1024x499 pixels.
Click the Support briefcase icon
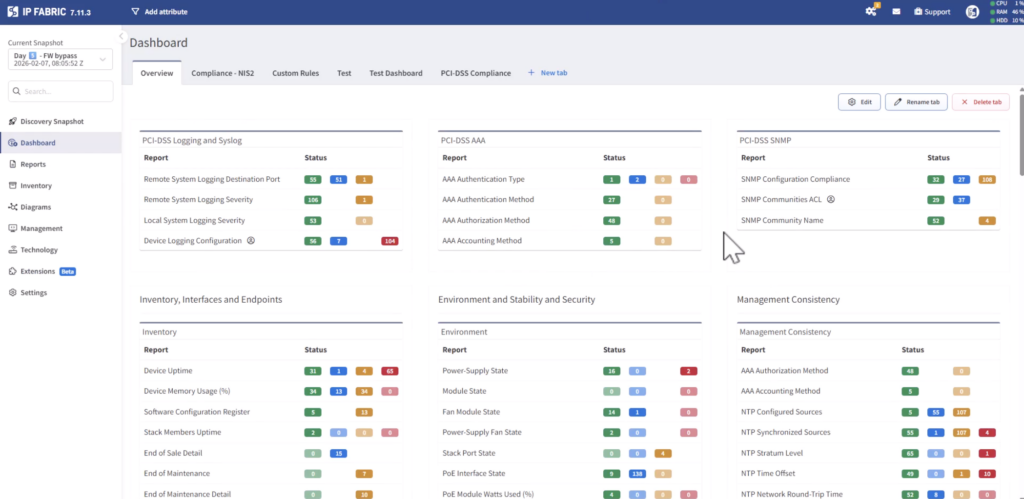(918, 12)
